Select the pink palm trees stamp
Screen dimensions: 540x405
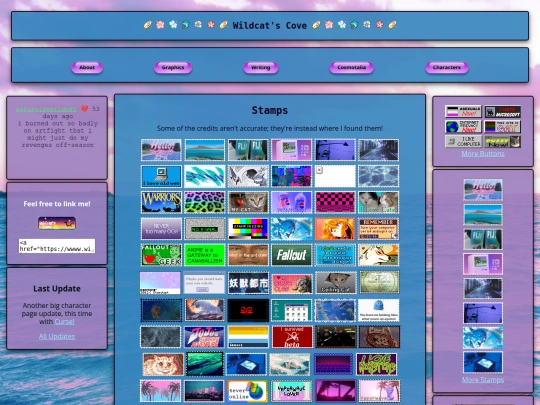click(x=160, y=391)
